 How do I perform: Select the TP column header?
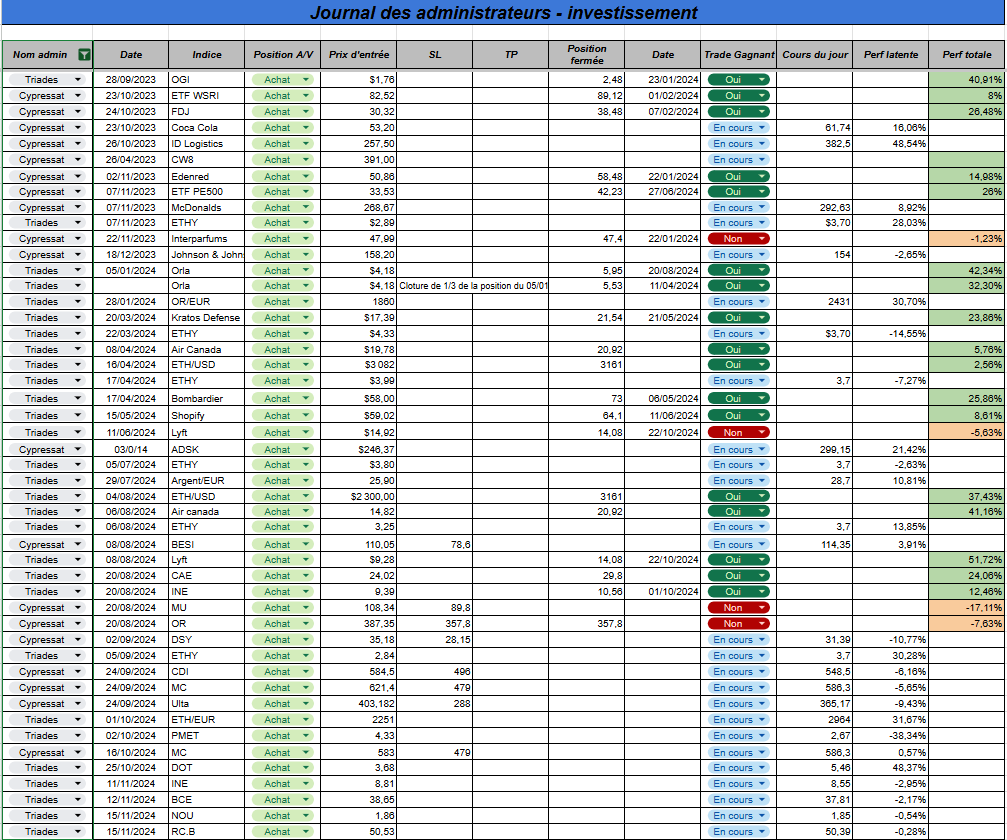[511, 55]
